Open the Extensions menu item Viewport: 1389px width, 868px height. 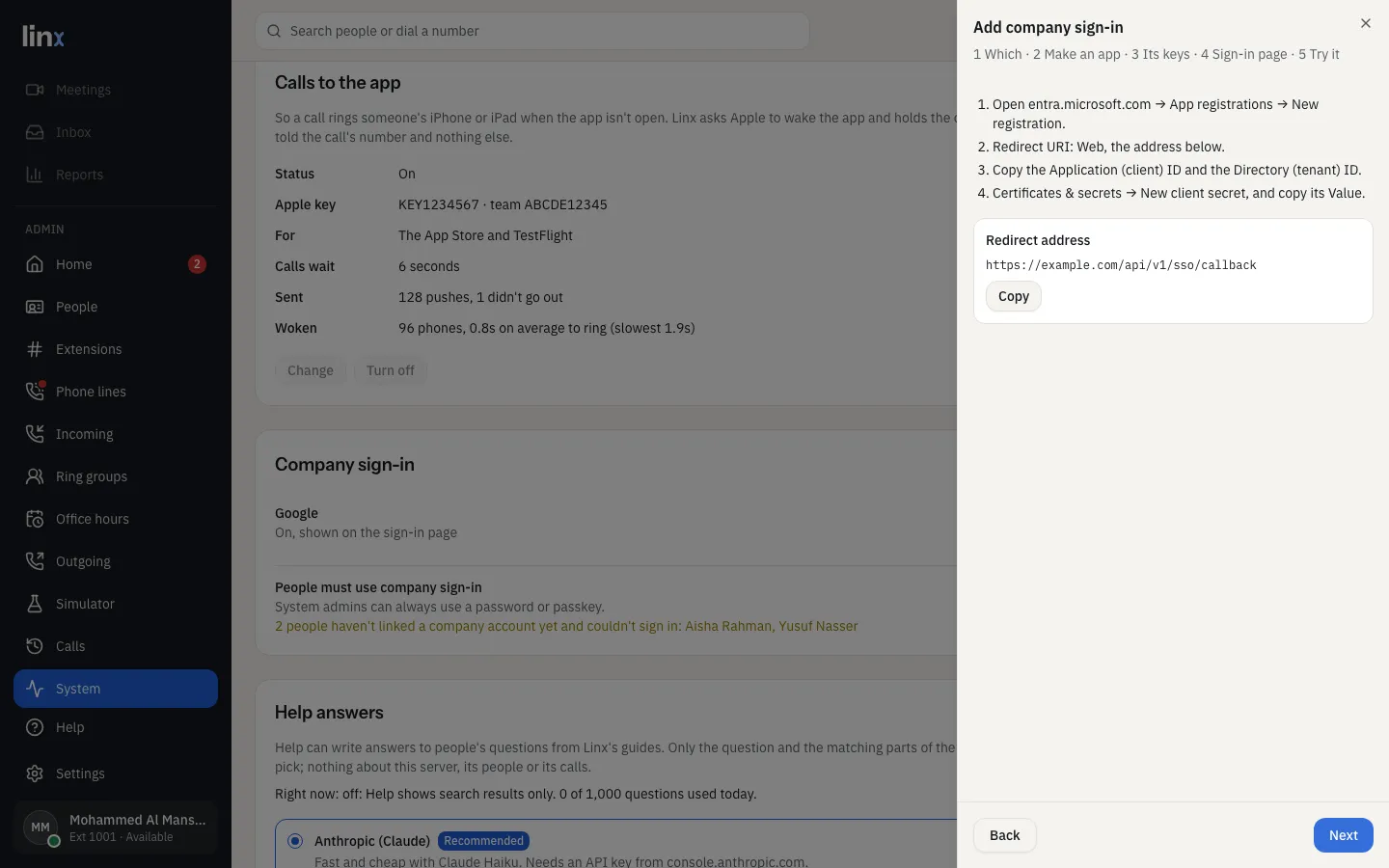(x=116, y=349)
